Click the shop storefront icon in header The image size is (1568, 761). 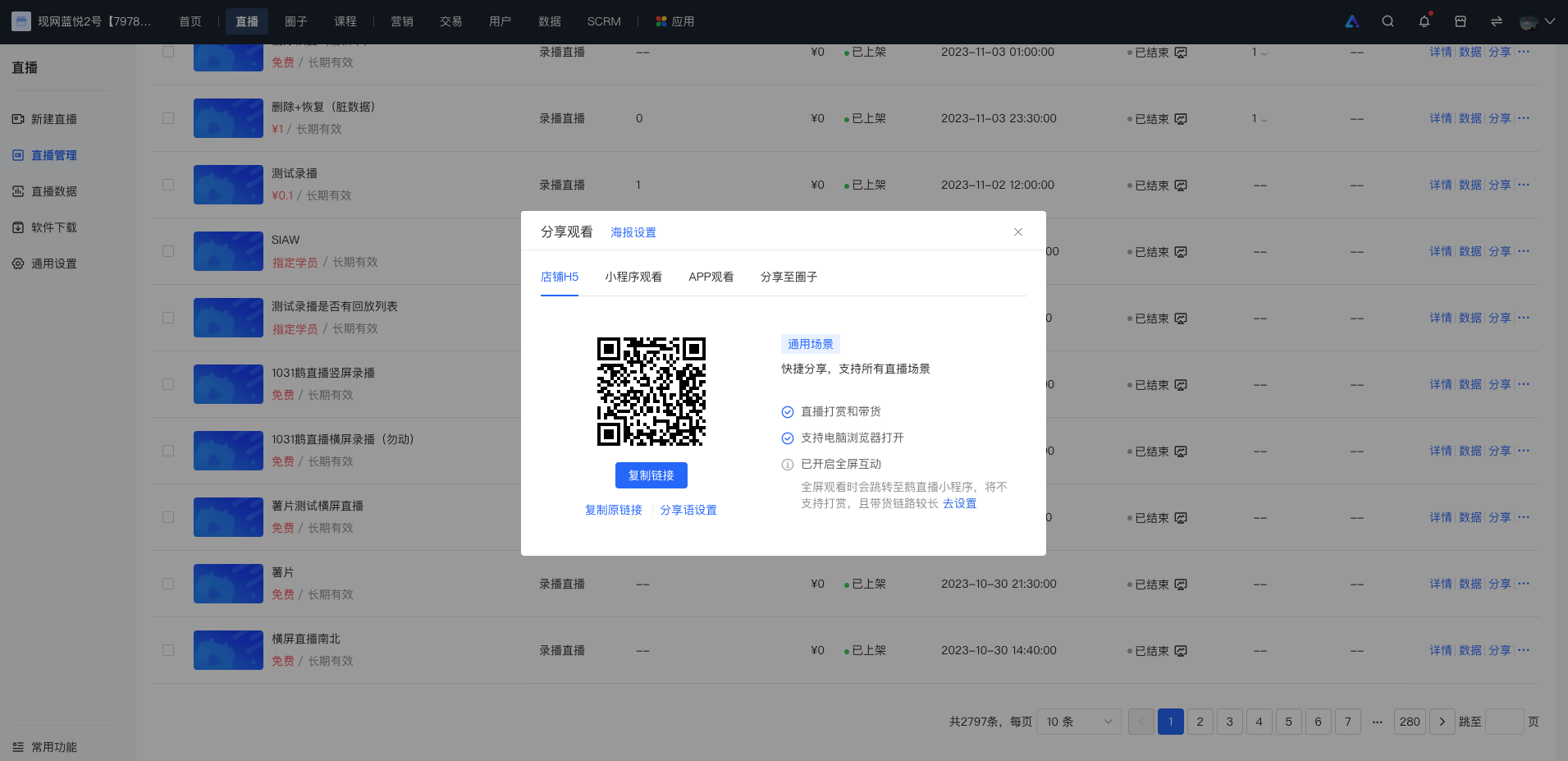[1461, 21]
